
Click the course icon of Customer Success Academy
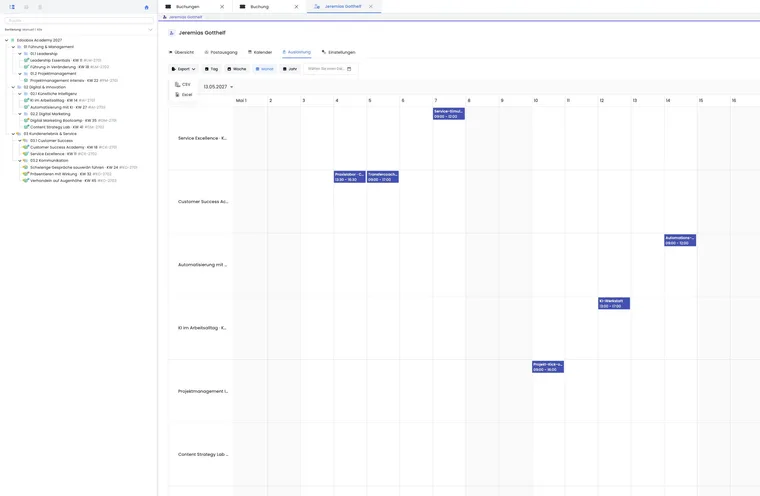point(26,147)
